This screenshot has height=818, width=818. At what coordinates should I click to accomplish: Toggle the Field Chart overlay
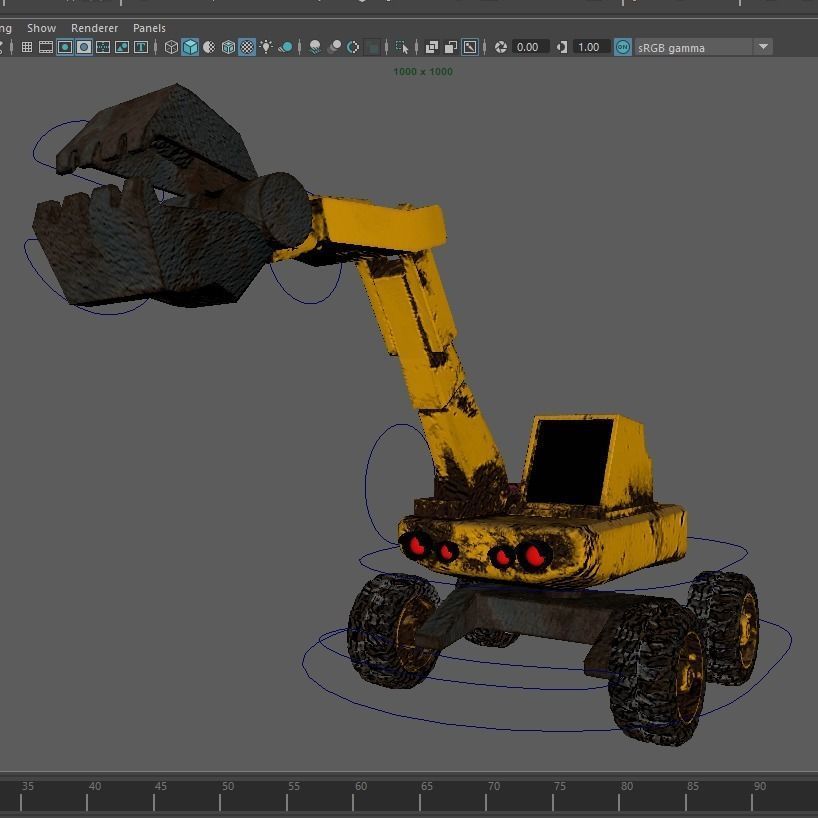click(x=103, y=47)
